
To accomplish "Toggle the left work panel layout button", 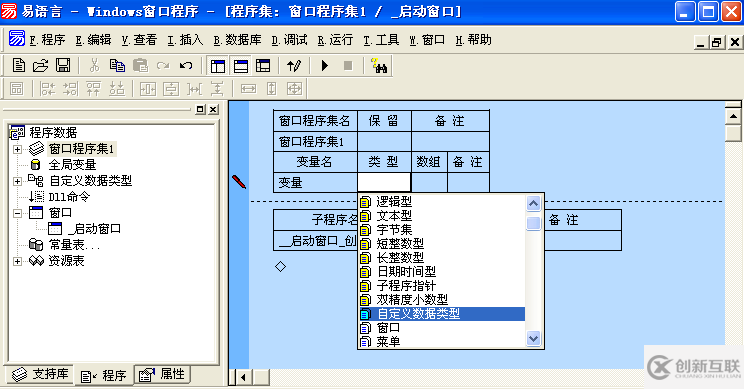I will tap(218, 66).
